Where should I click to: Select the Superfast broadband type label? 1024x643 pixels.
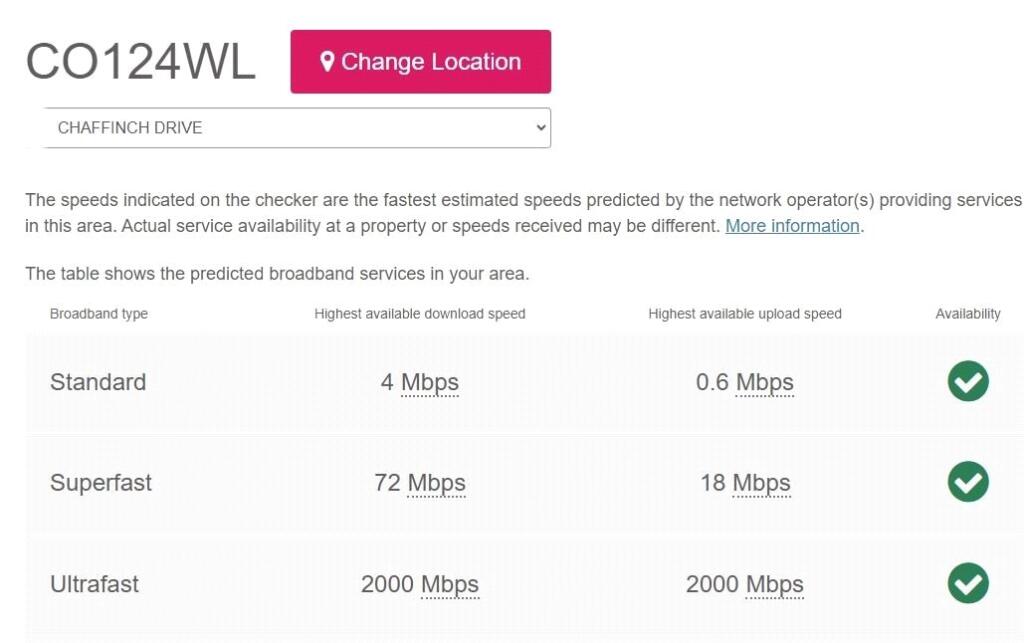101,483
